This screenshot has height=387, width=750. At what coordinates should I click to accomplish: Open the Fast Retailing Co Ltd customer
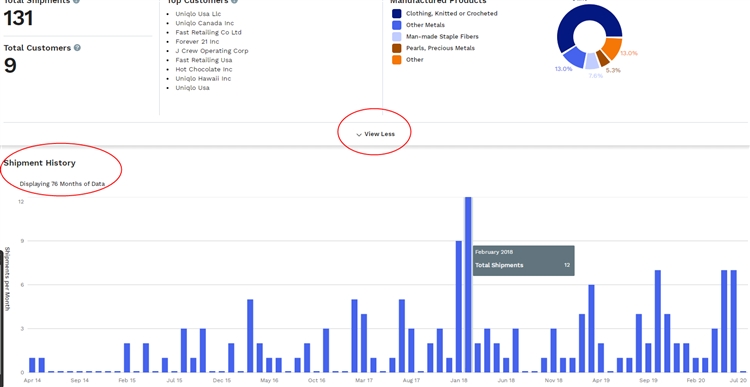tap(208, 33)
